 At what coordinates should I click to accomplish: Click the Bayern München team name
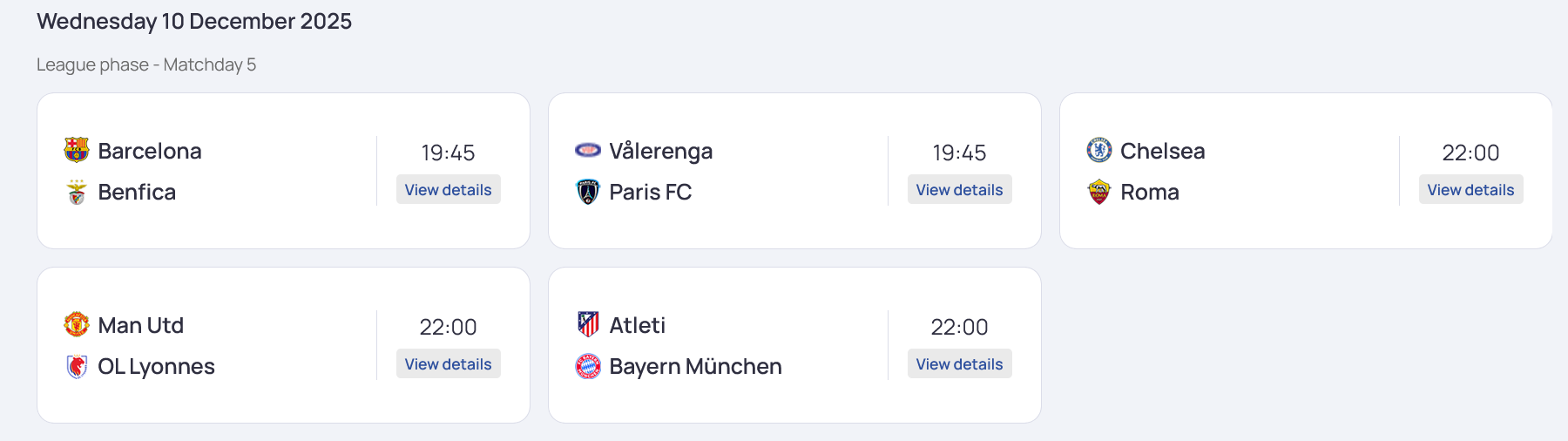(x=695, y=366)
